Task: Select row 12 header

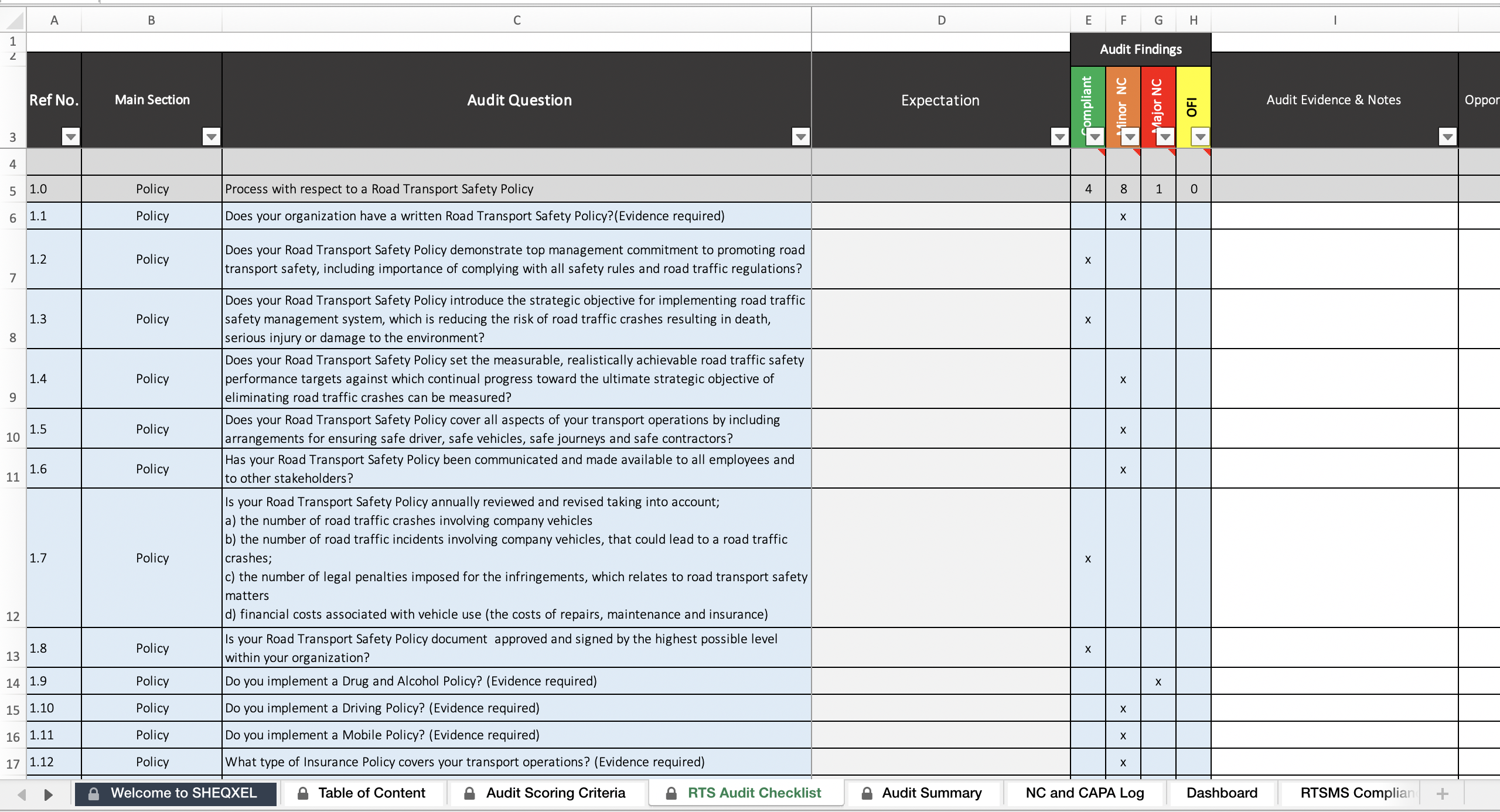Action: pyautogui.click(x=13, y=558)
